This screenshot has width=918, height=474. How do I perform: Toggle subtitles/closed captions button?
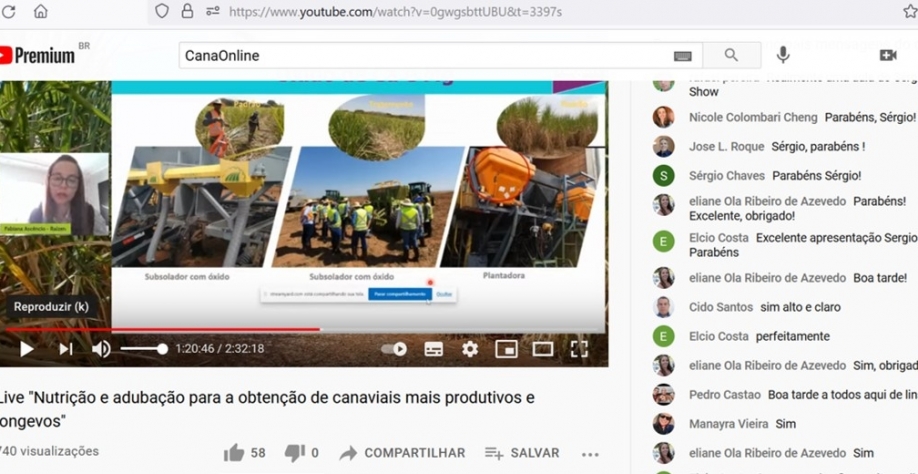tap(433, 349)
